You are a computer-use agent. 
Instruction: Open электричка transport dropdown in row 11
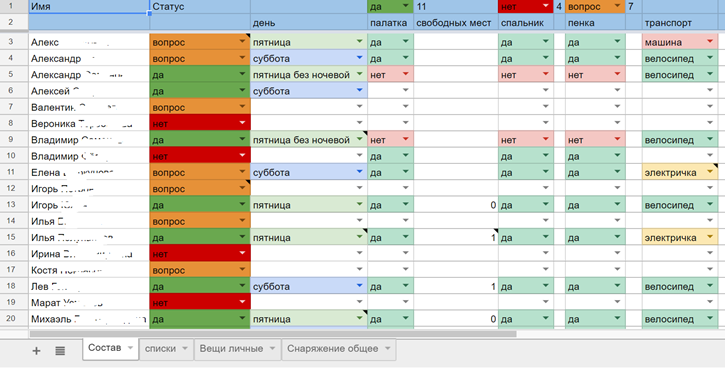710,172
